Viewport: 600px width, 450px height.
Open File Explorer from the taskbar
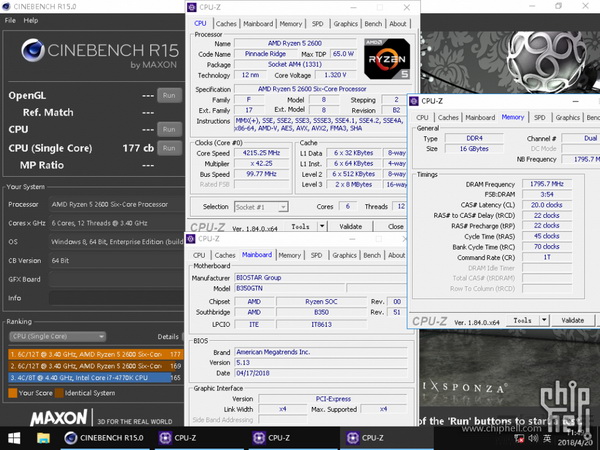click(43, 438)
